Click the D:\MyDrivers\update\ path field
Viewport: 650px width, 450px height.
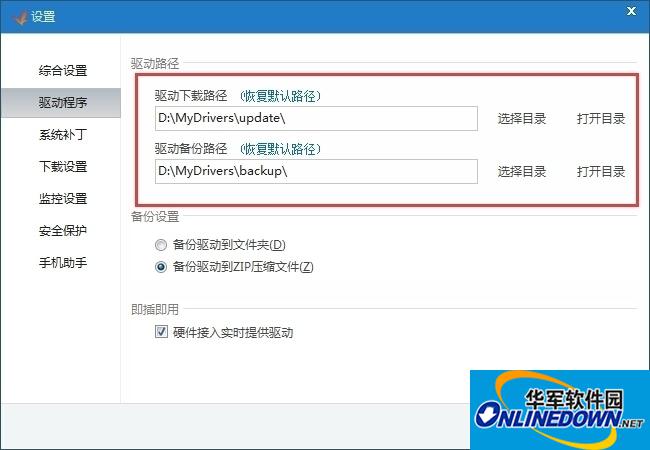point(316,119)
